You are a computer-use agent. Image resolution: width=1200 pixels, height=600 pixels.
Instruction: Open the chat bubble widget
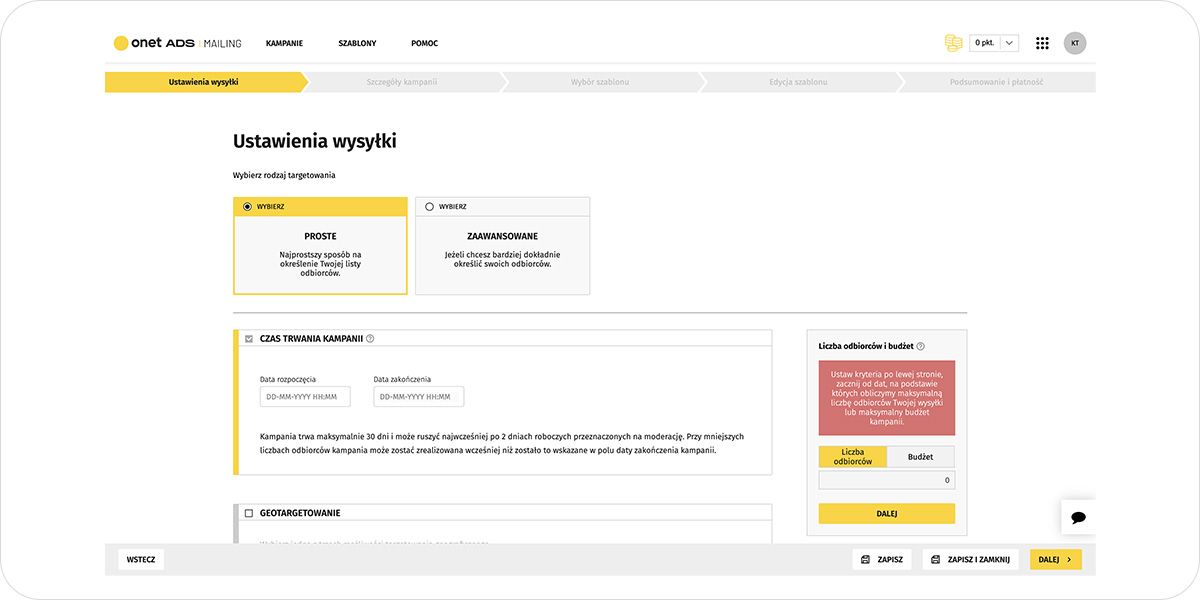(1078, 517)
